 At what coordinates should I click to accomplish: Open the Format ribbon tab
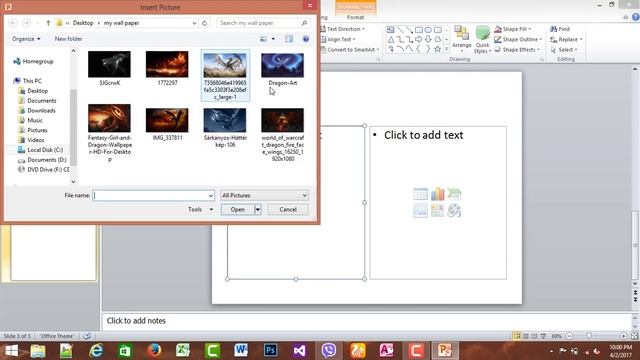click(x=355, y=17)
